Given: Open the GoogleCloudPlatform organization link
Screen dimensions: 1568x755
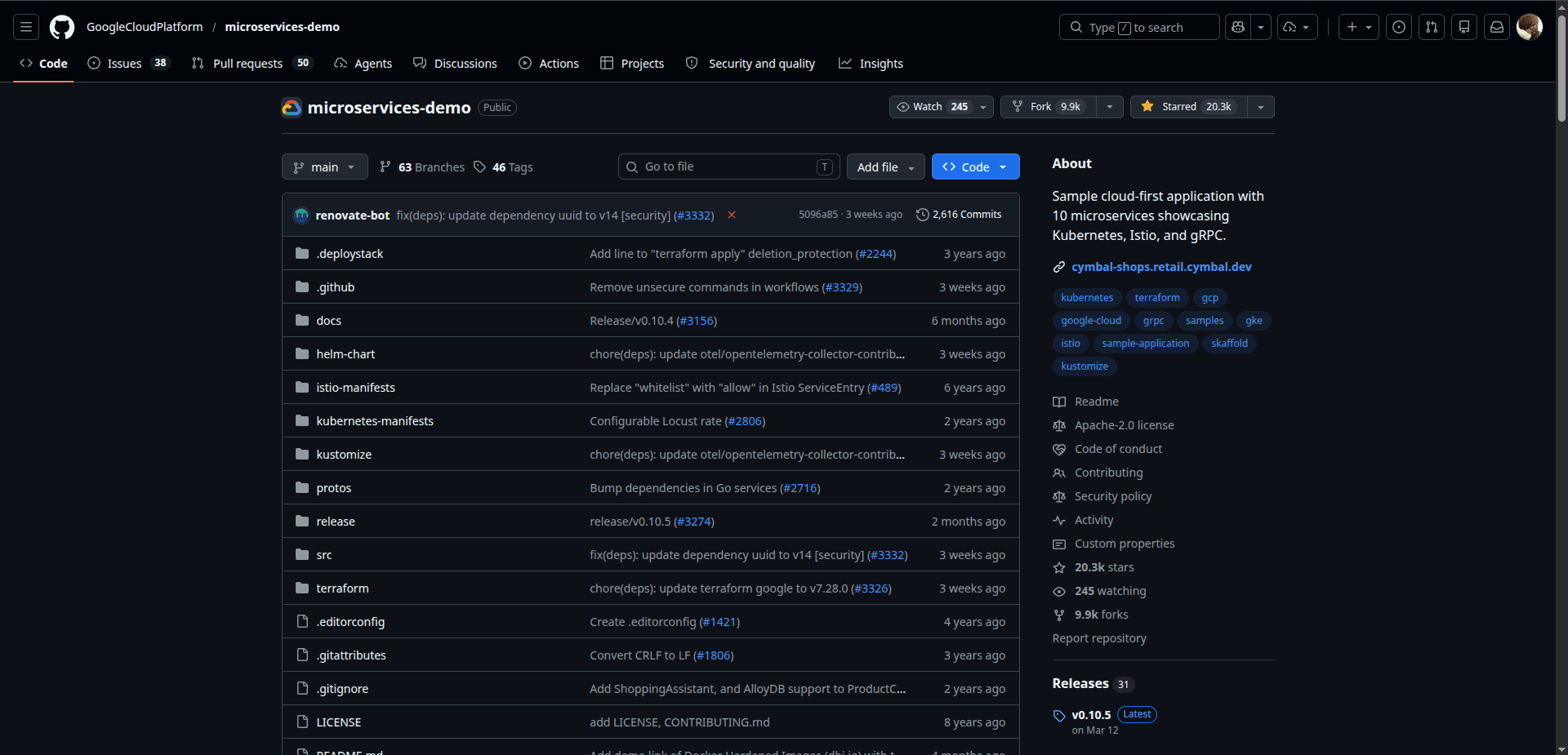Looking at the screenshot, I should pyautogui.click(x=145, y=27).
